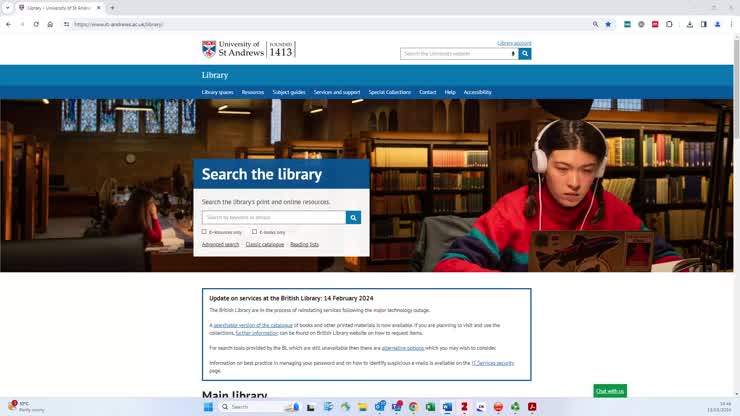Submit the university website search
Screen dimensions: 740x416
pyautogui.click(x=525, y=54)
